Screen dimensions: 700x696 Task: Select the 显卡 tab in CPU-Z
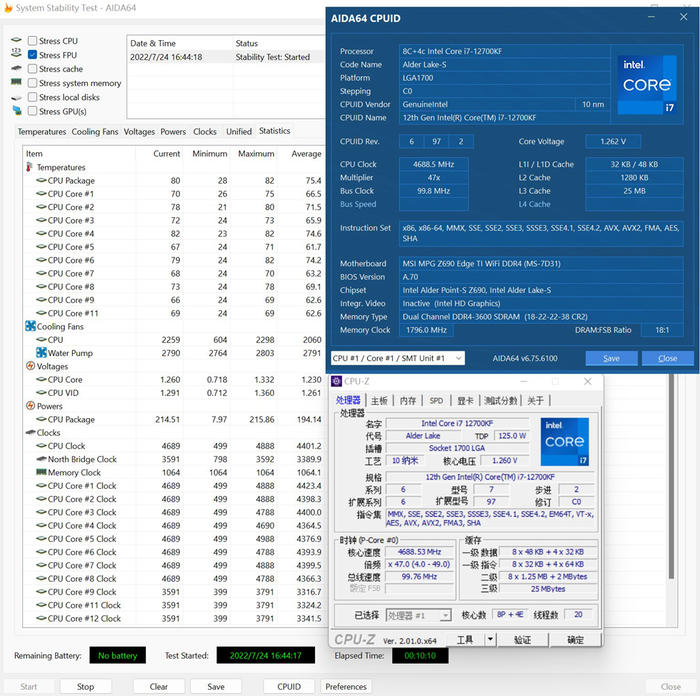coord(465,400)
